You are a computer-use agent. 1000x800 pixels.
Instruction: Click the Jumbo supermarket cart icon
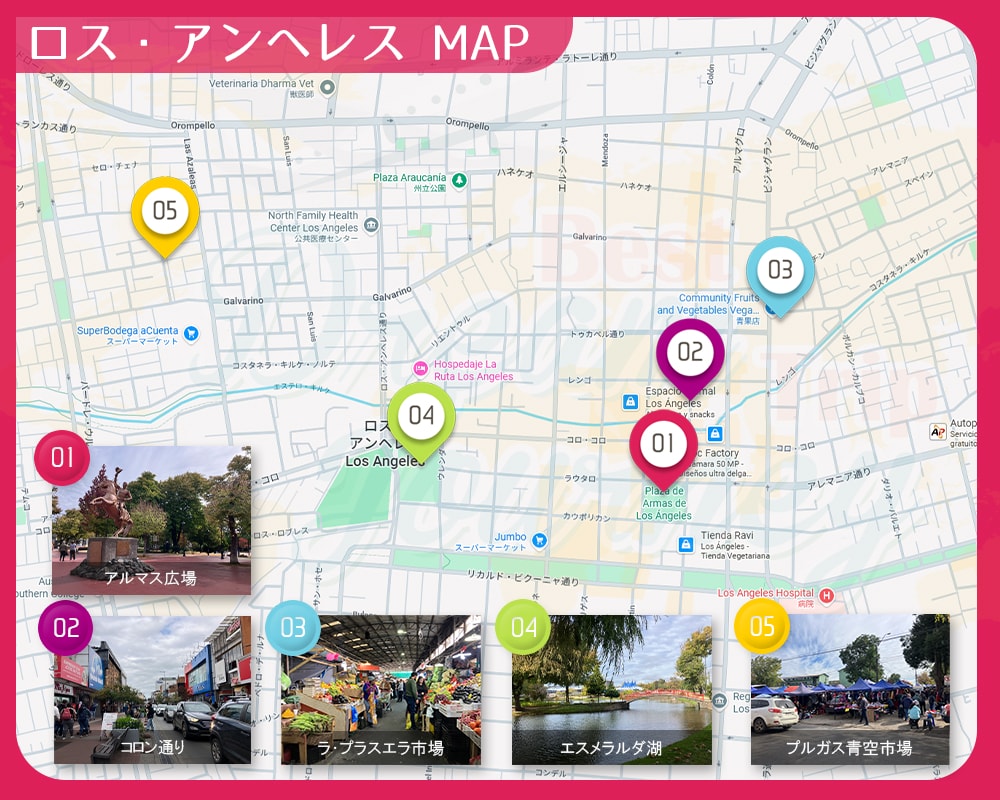tap(540, 540)
